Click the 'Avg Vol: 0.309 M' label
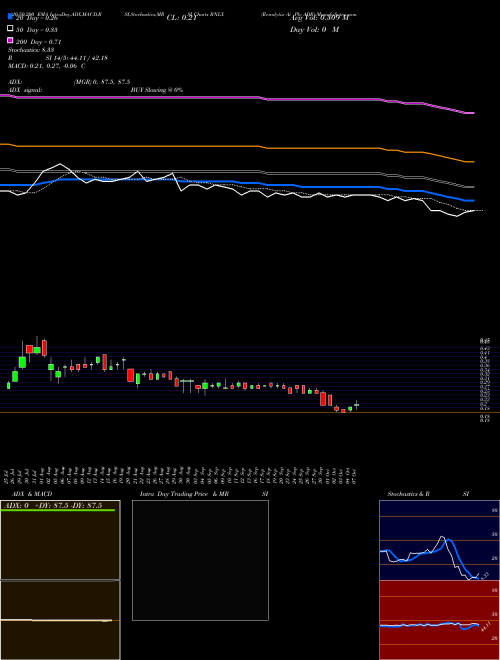Viewport: 500px width, 660px height. pyautogui.click(x=319, y=18)
